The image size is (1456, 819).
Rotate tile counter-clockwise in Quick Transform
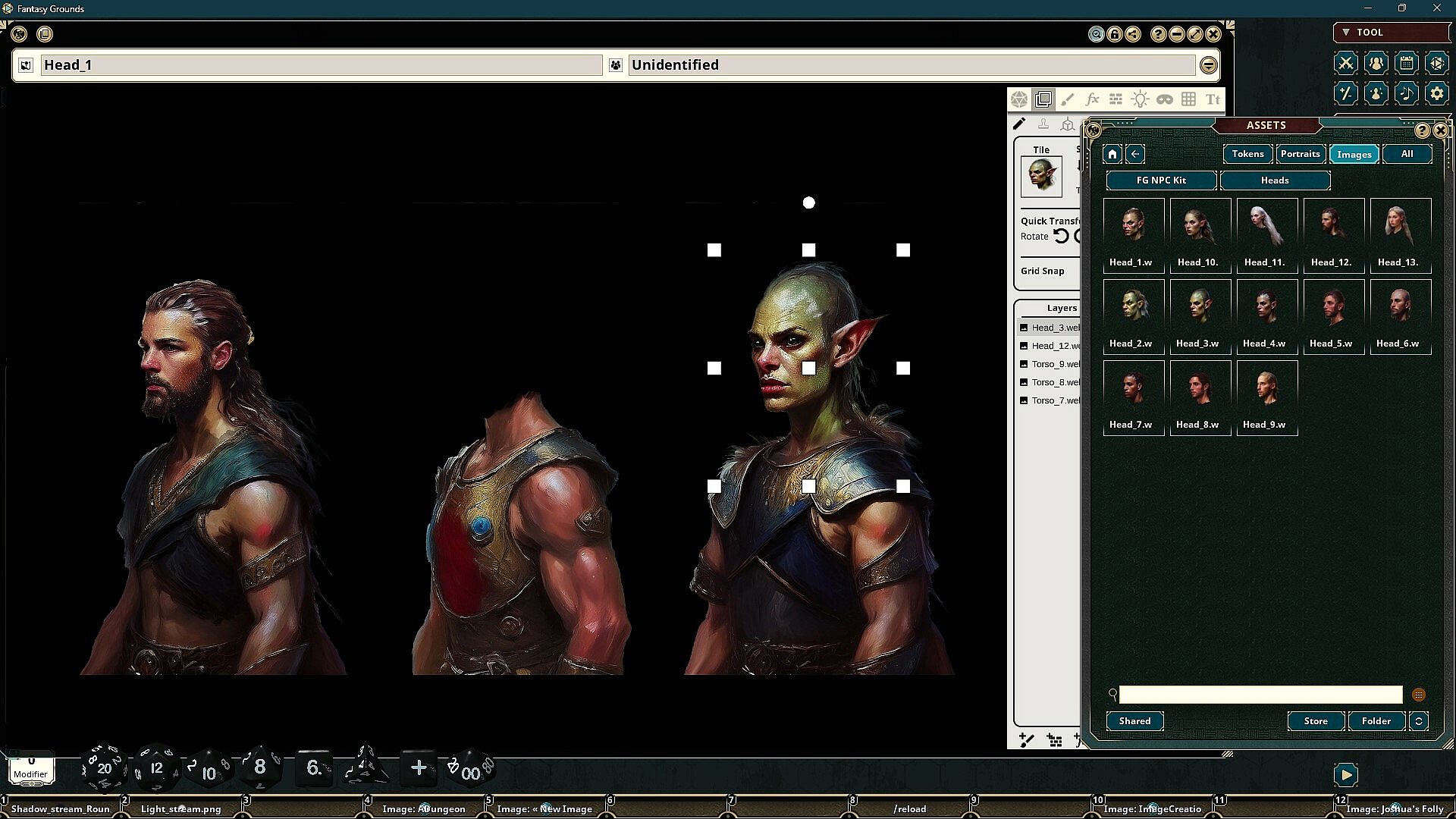[1061, 236]
